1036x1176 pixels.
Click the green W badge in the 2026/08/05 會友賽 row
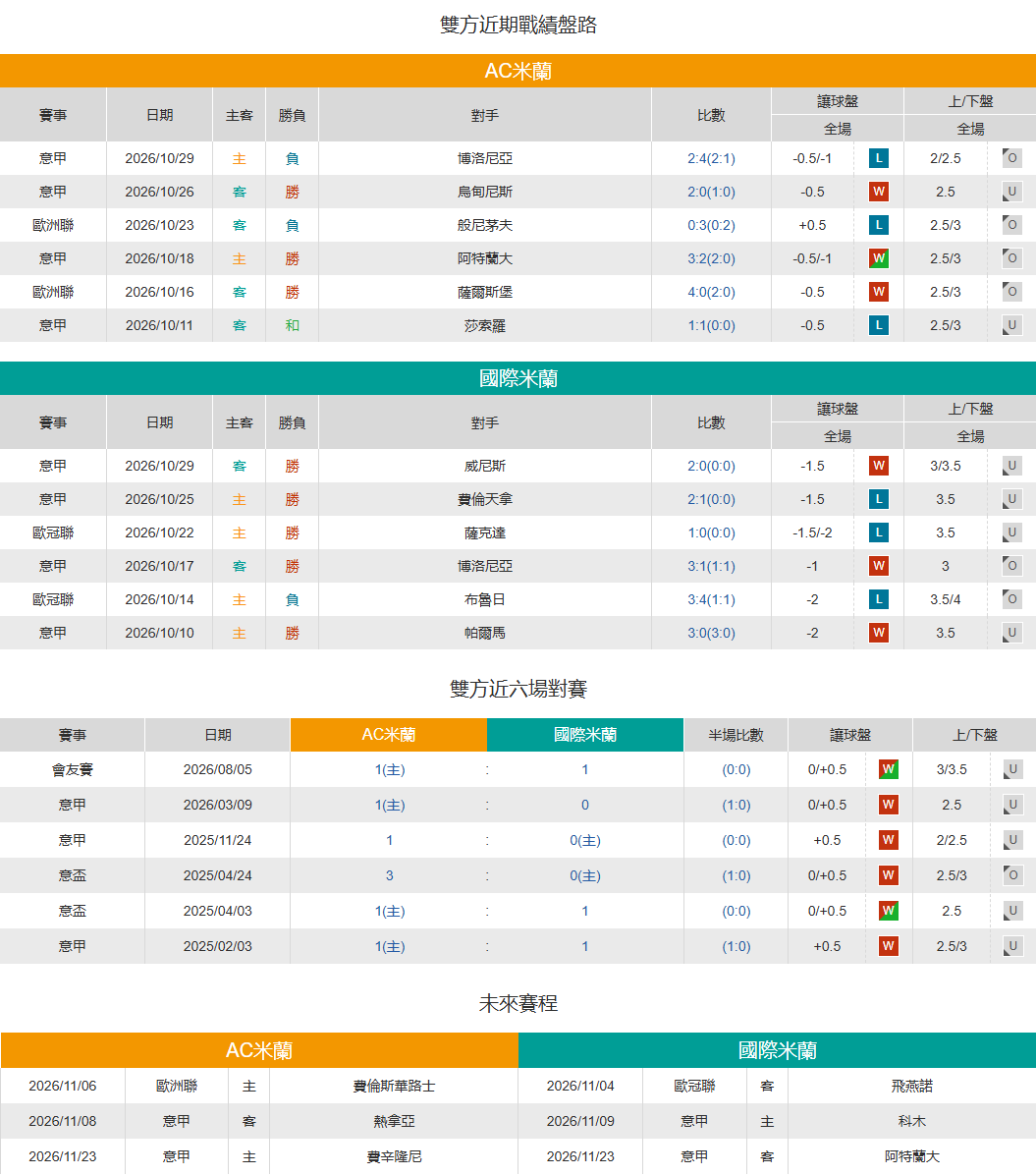[889, 768]
